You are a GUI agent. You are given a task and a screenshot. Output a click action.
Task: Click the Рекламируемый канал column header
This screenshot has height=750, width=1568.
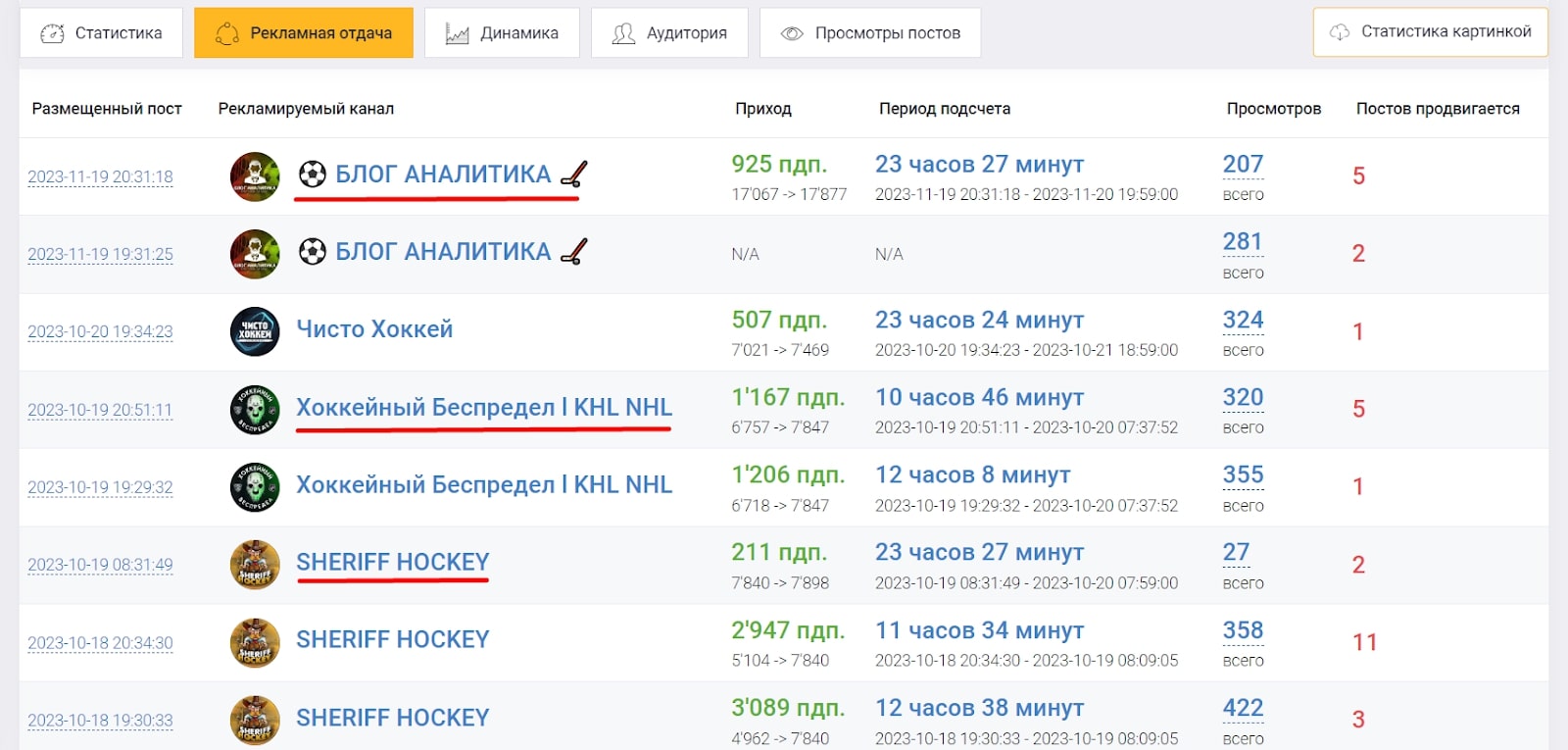[x=306, y=109]
